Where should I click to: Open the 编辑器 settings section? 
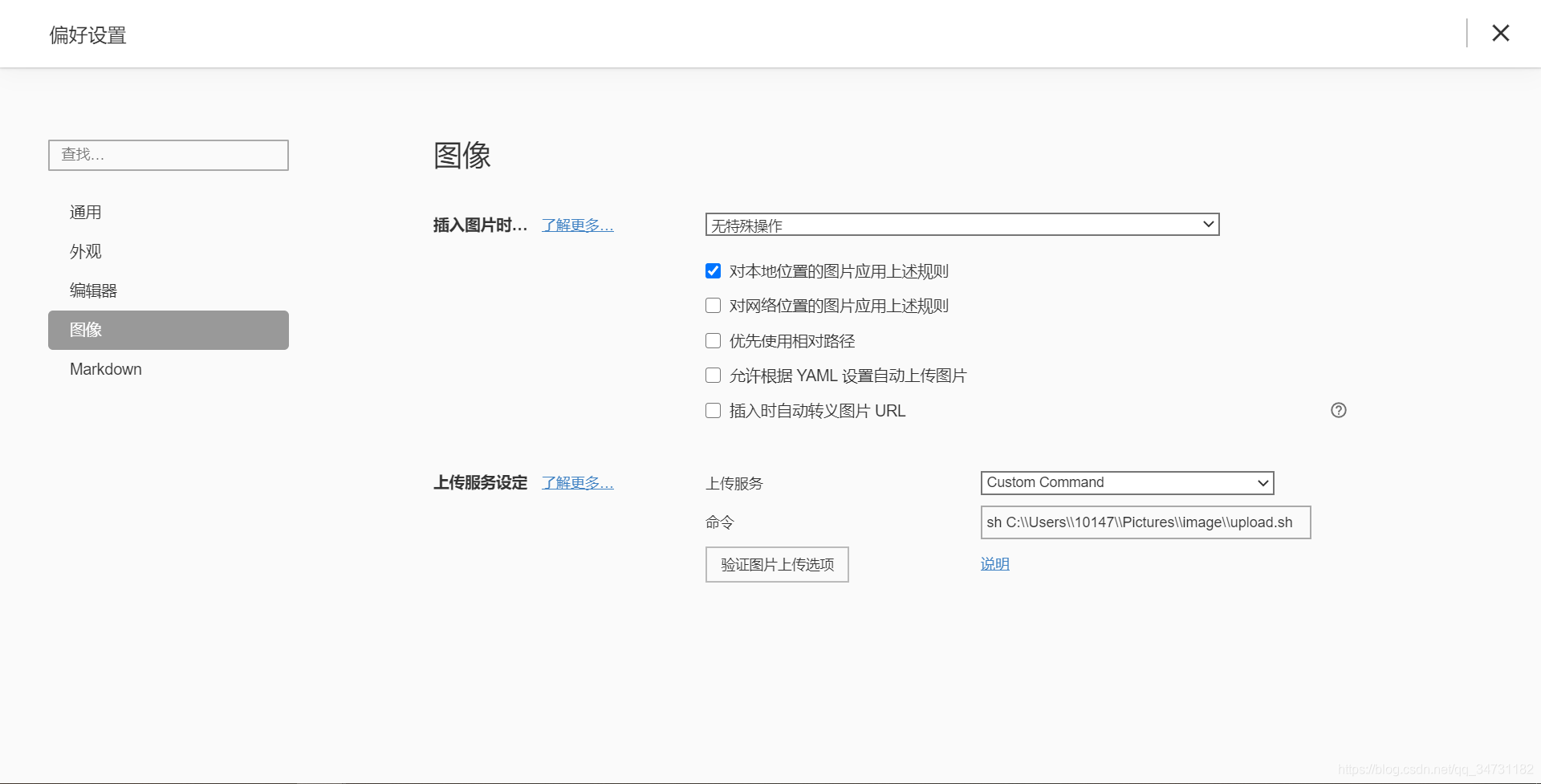click(x=169, y=290)
